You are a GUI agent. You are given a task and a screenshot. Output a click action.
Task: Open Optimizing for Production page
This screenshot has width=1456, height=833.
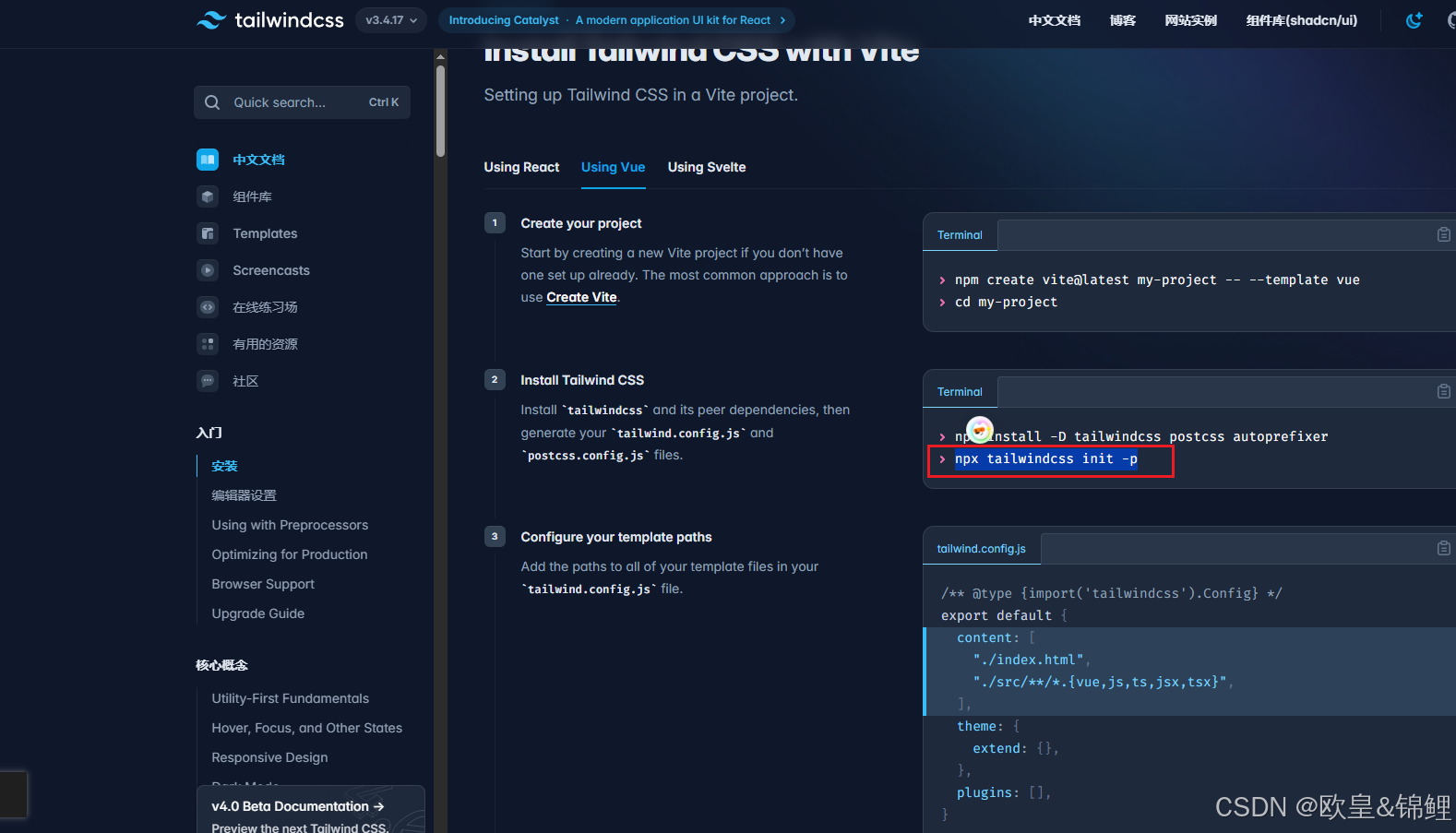(290, 554)
